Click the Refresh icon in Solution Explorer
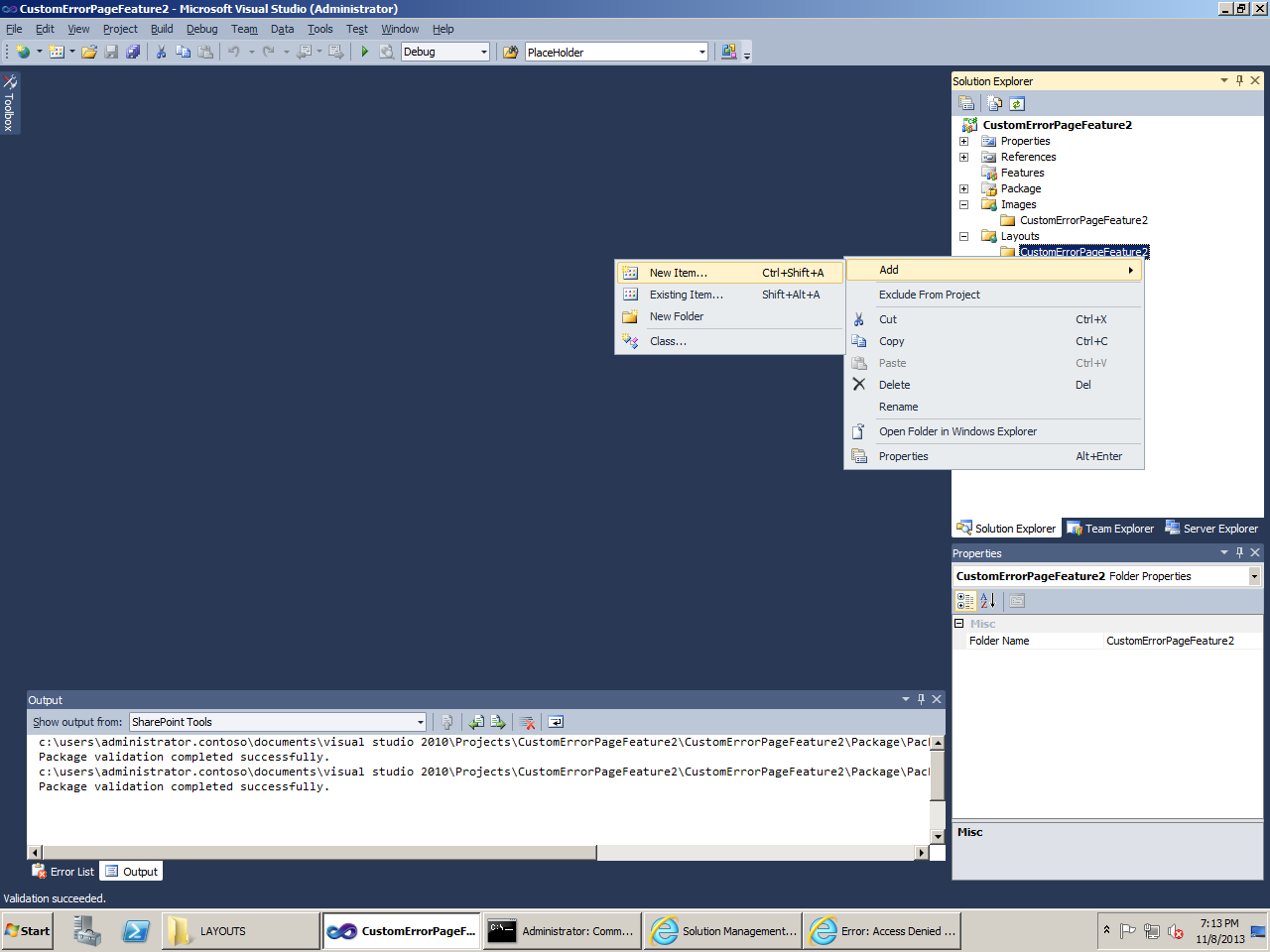 tap(1017, 103)
